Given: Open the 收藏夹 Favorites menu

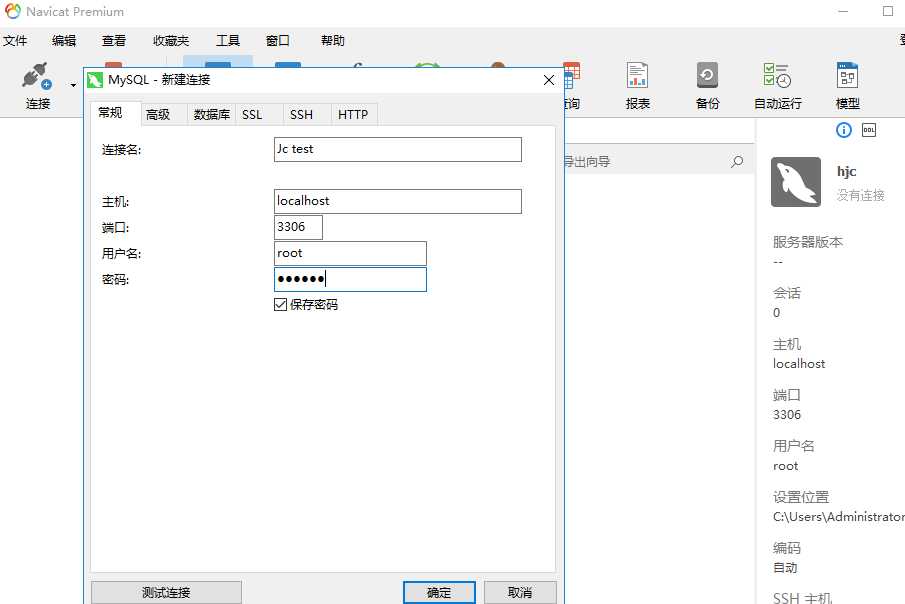Looking at the screenshot, I should pos(171,40).
